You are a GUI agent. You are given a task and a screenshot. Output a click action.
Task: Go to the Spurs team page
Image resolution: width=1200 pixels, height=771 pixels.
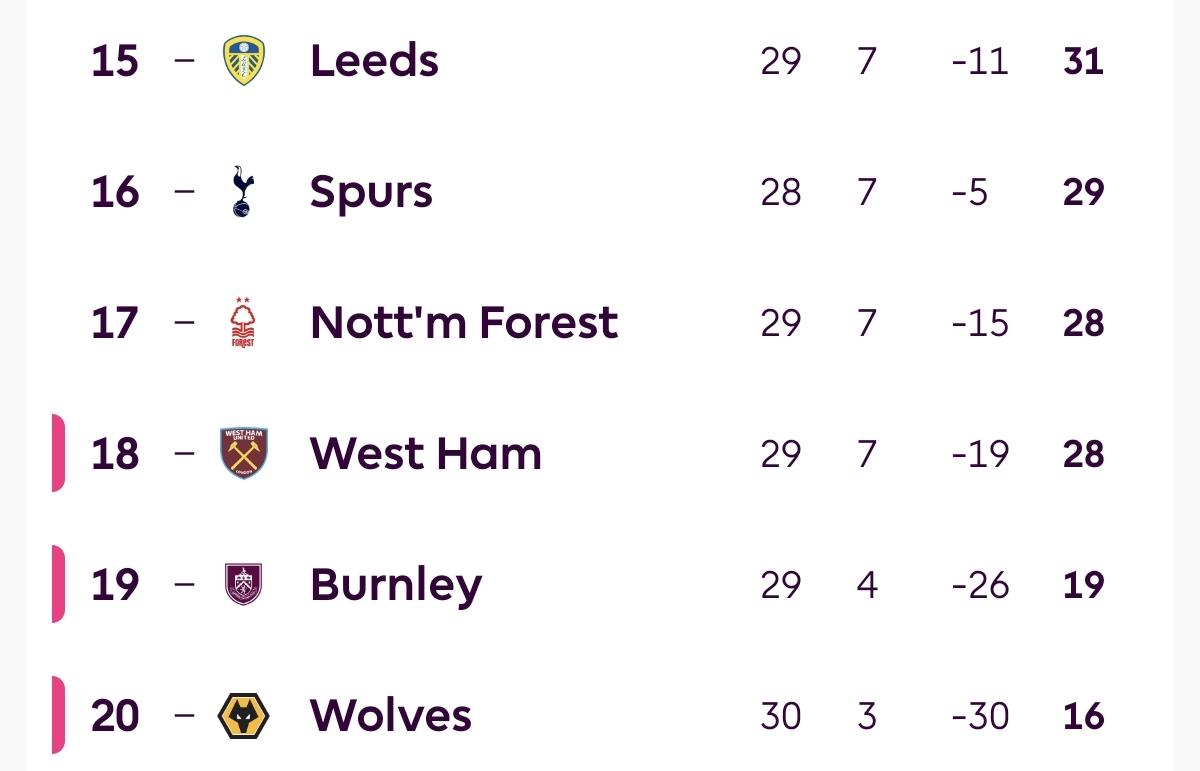pyautogui.click(x=371, y=192)
